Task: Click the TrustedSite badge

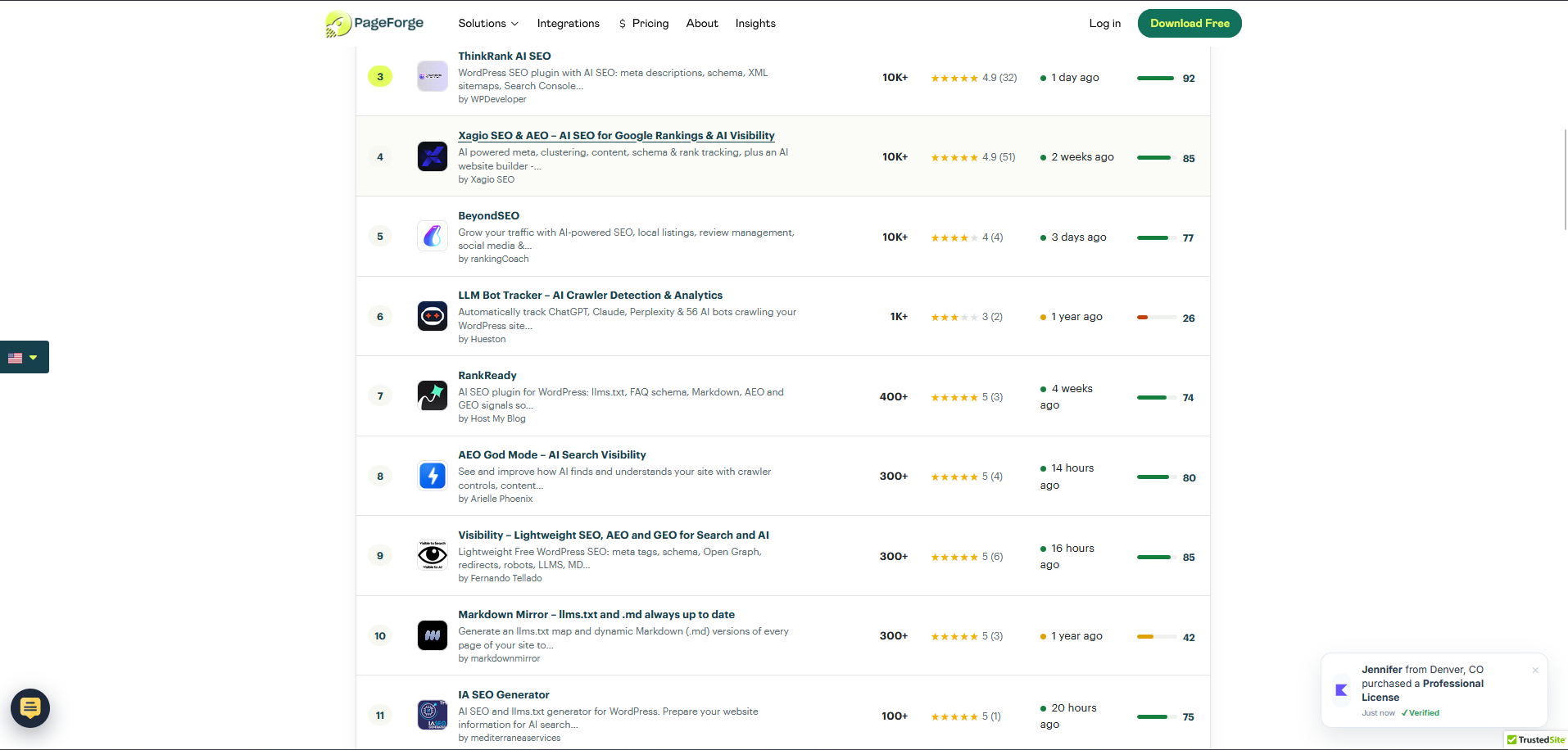Action: click(1536, 740)
